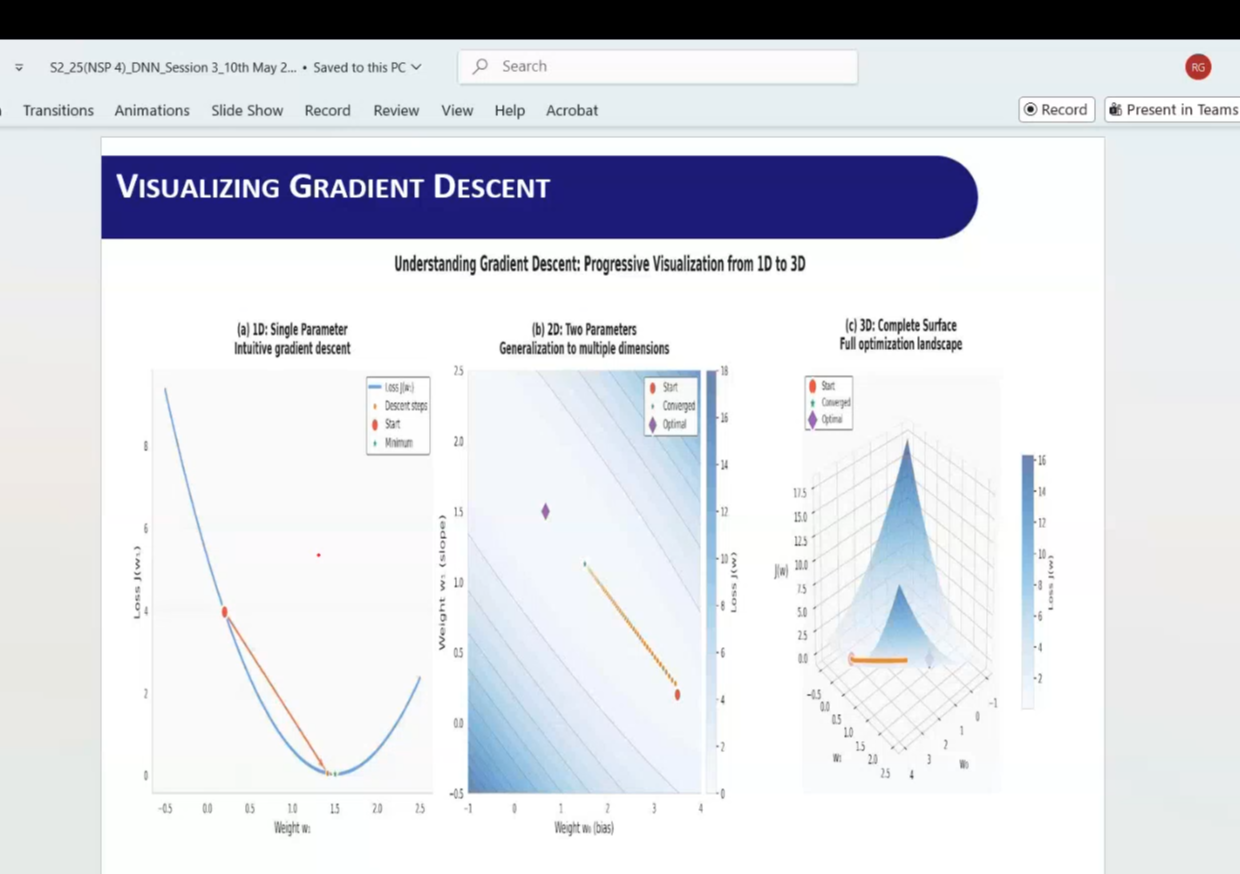Click the legend box of the 2D chart
Screen dimensions: 1240x874
pos(671,405)
